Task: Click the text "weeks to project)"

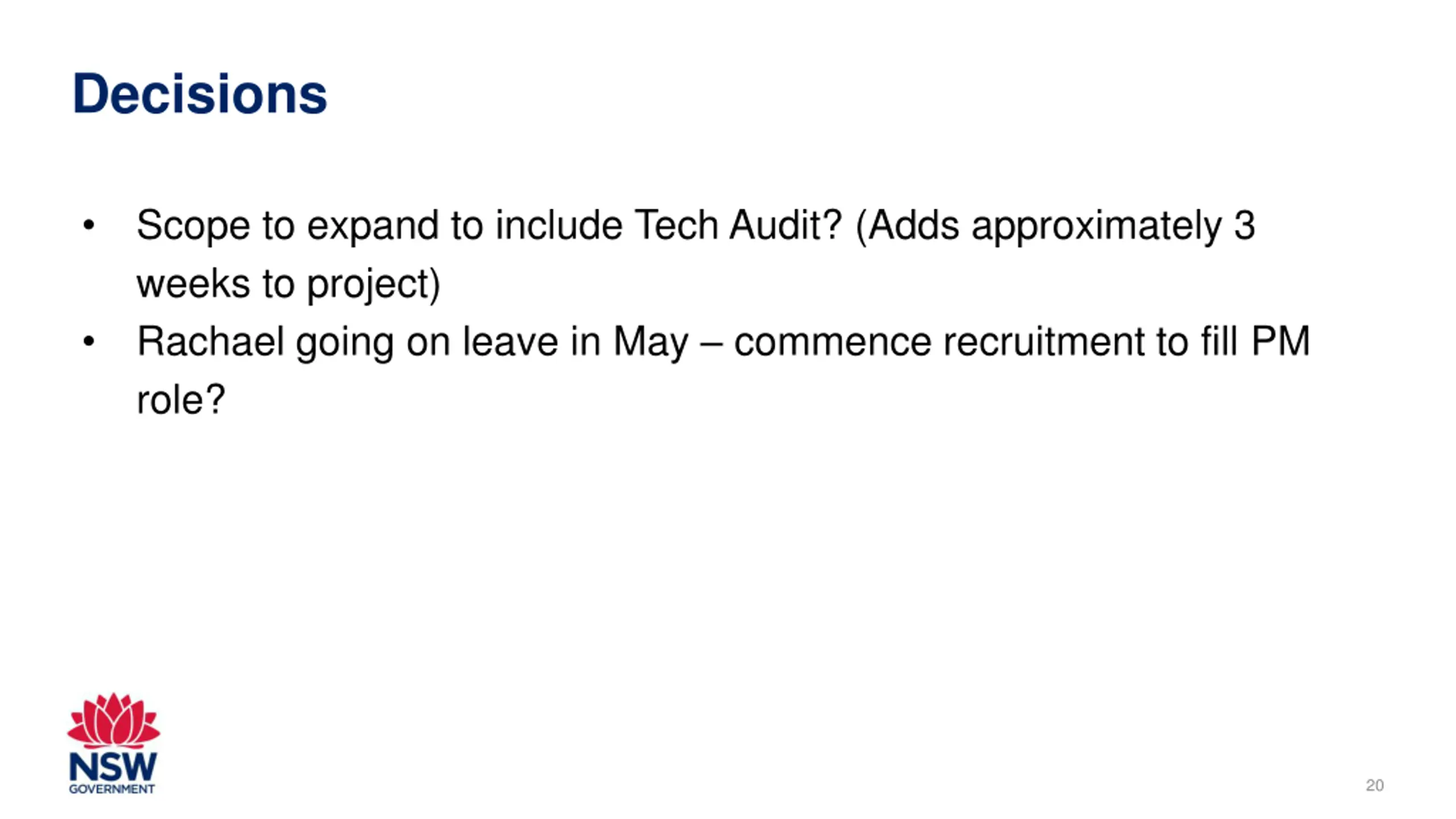Action: 289,284
